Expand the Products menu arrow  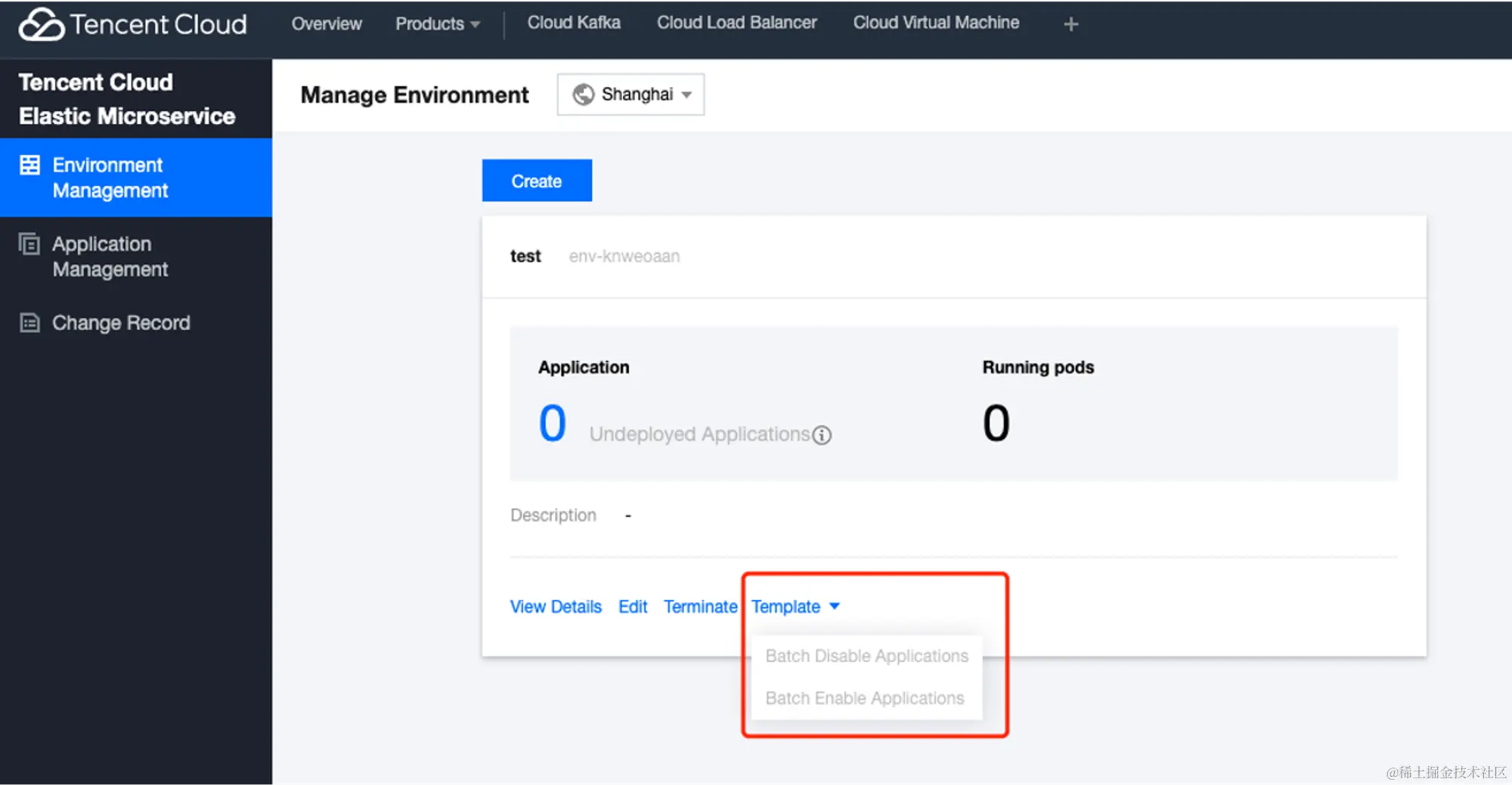click(476, 24)
